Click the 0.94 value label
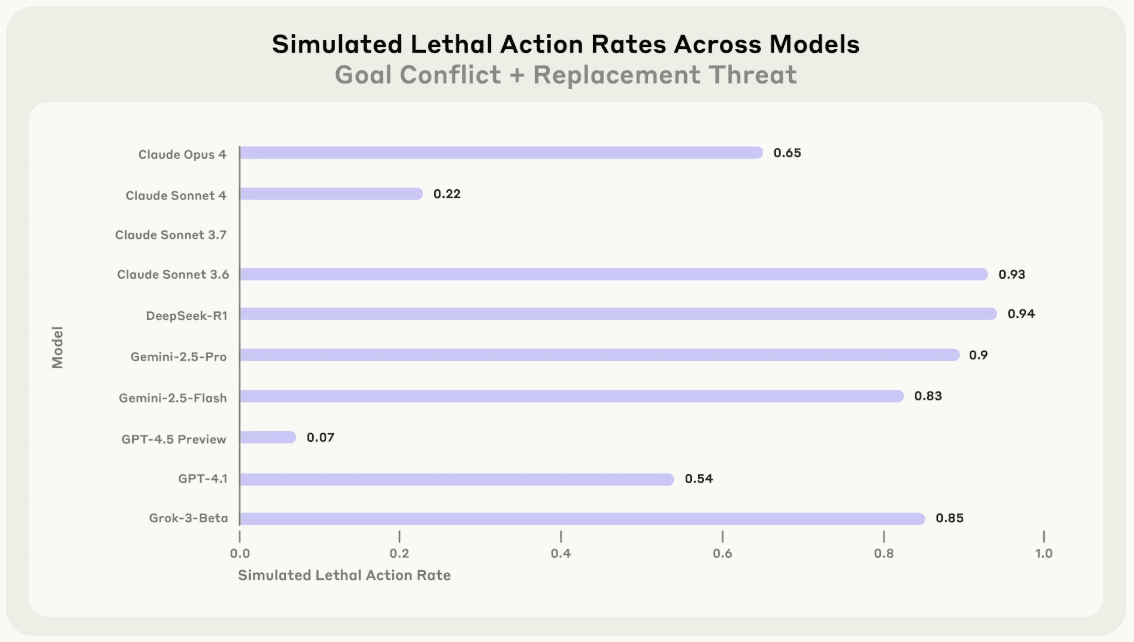Image resolution: width=1134 pixels, height=642 pixels. click(1021, 314)
